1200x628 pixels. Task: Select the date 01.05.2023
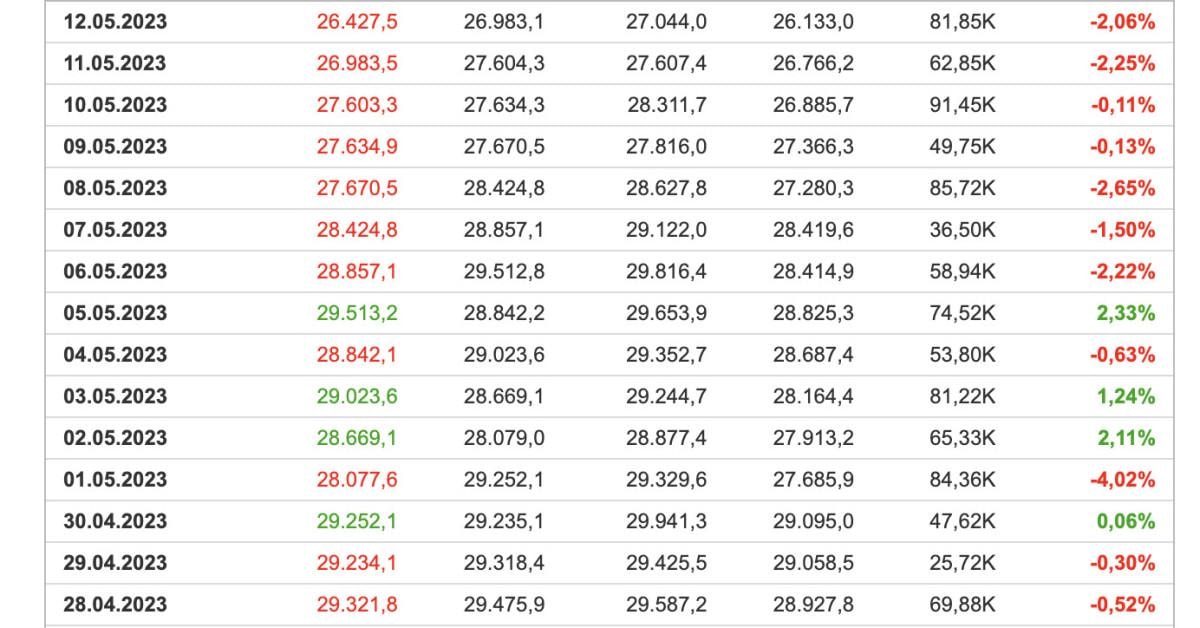tap(115, 480)
